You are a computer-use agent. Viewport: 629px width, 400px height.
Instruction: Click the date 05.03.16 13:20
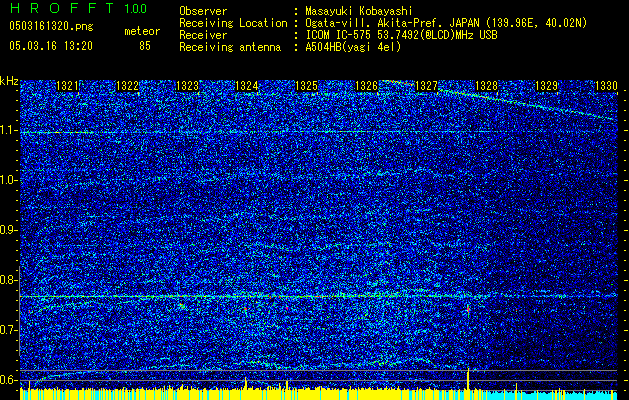click(51, 46)
